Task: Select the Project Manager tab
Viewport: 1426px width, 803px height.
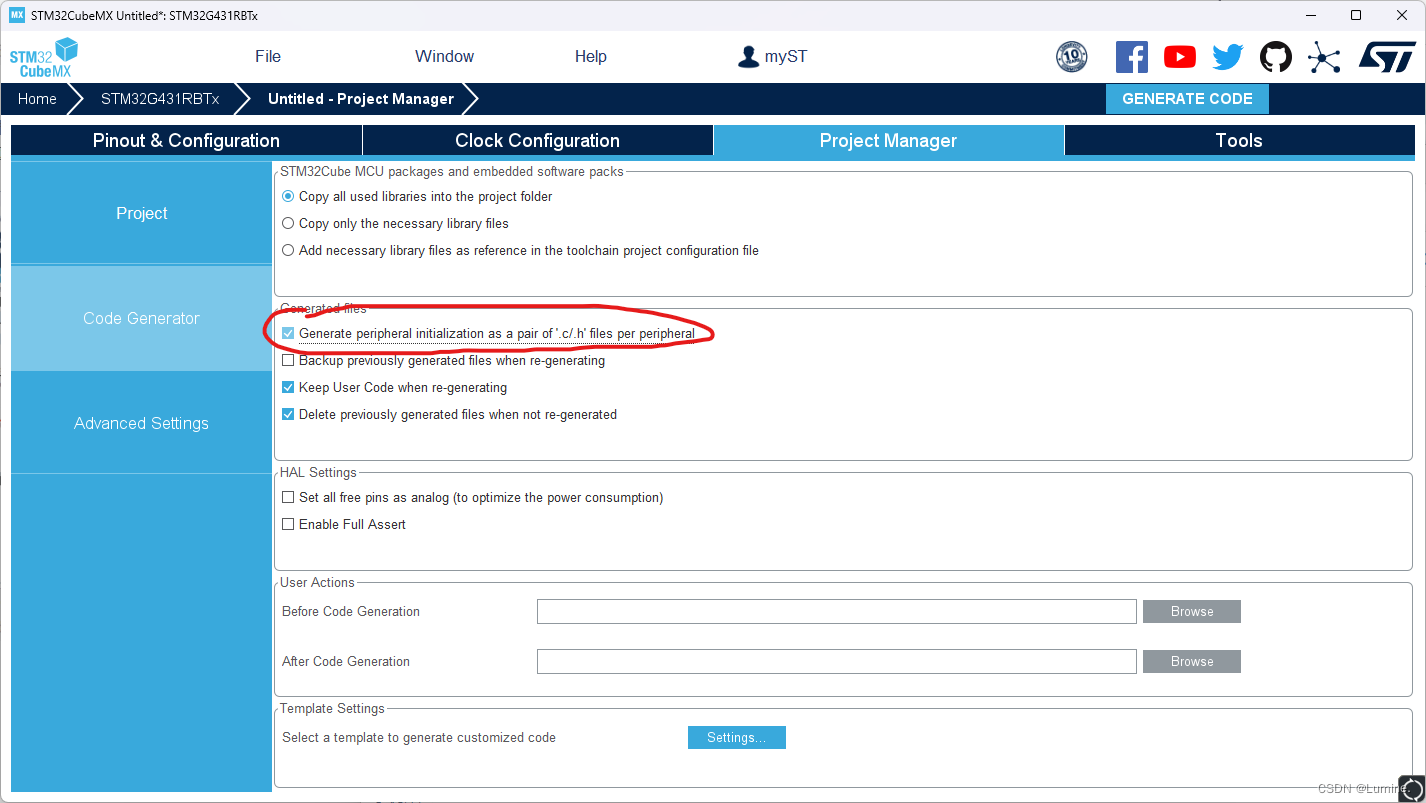Action: pyautogui.click(x=889, y=141)
